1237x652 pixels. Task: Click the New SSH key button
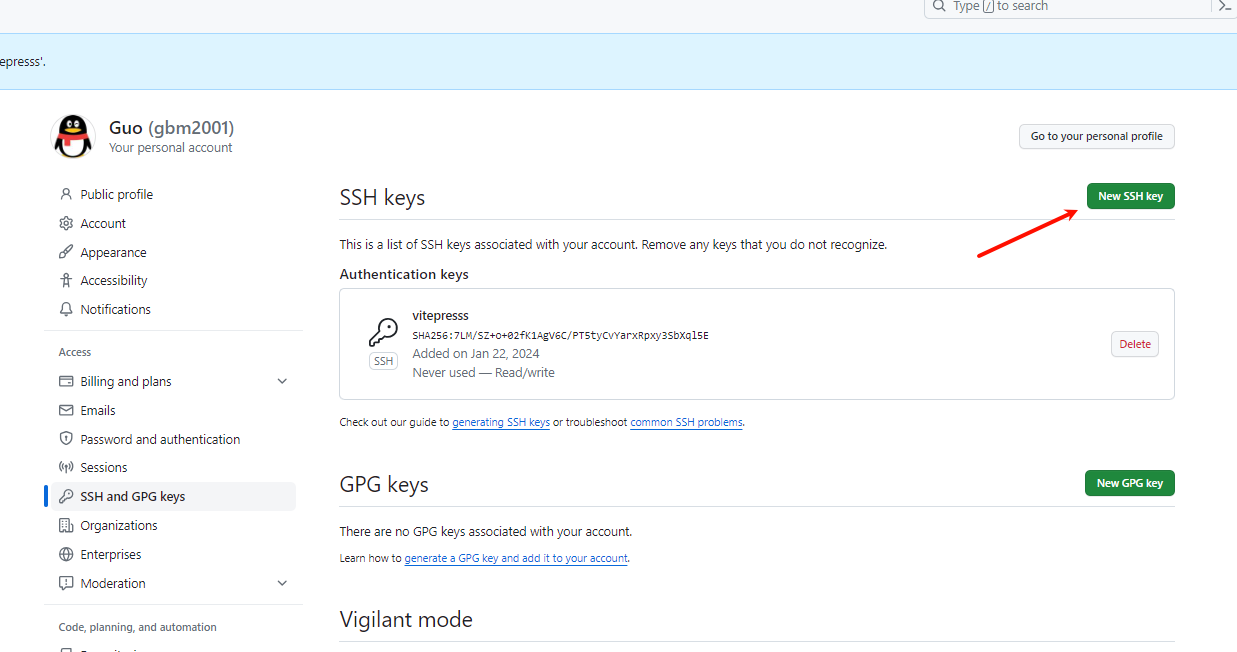pyautogui.click(x=1130, y=196)
